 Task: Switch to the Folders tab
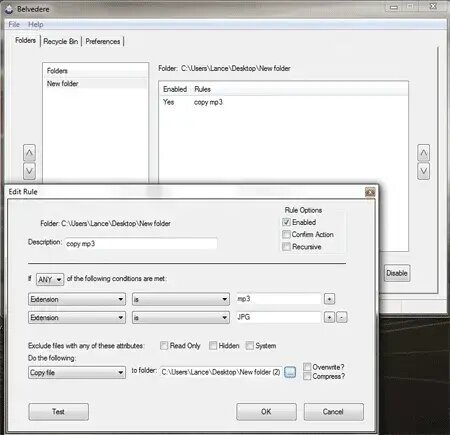(x=26, y=40)
